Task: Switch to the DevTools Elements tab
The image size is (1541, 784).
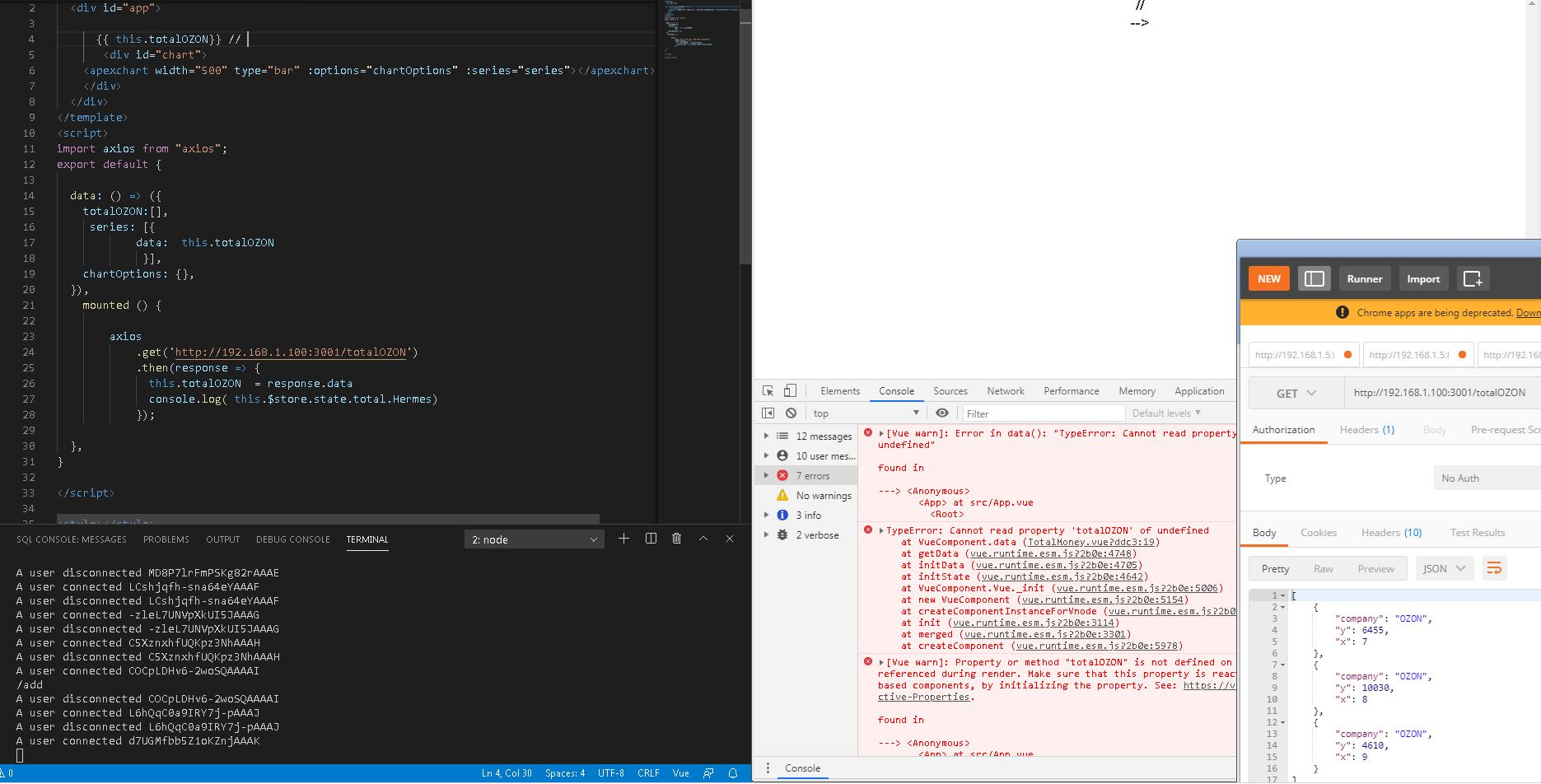Action: click(840, 391)
